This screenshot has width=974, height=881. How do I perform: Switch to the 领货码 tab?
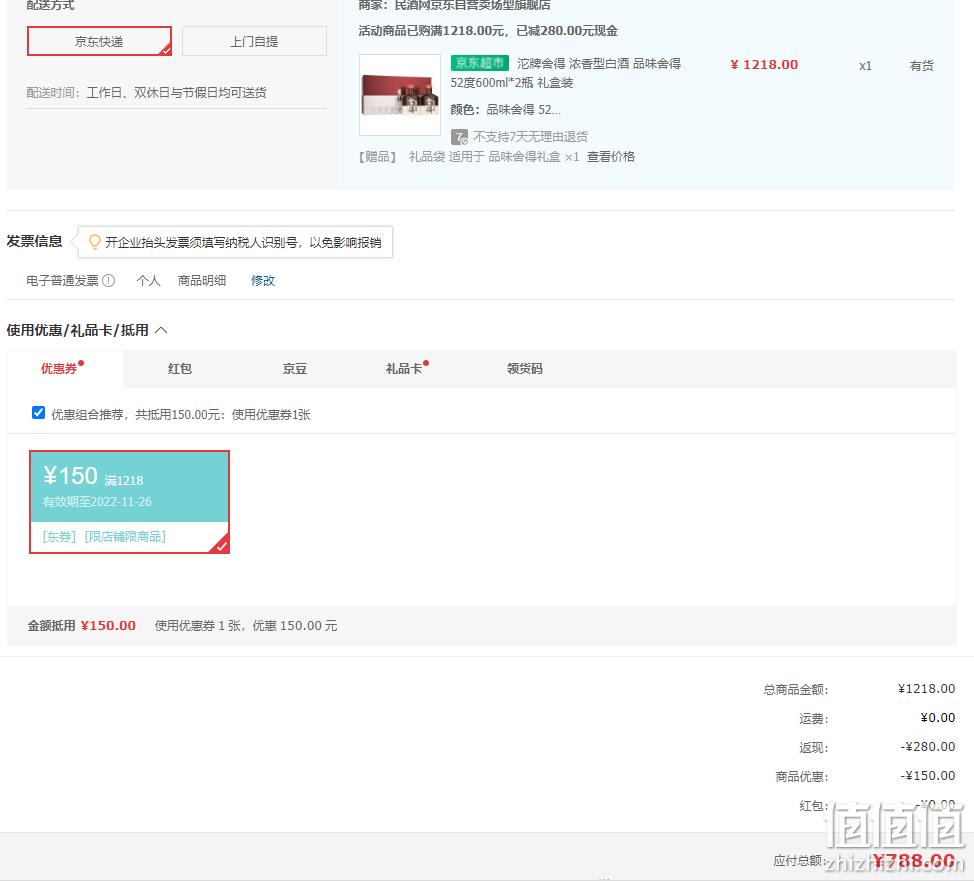coord(524,368)
